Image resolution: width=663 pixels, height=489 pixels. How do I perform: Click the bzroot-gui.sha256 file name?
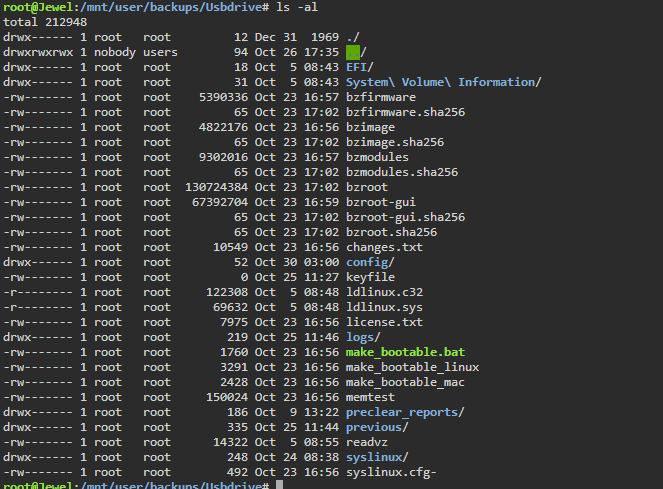click(x=405, y=217)
